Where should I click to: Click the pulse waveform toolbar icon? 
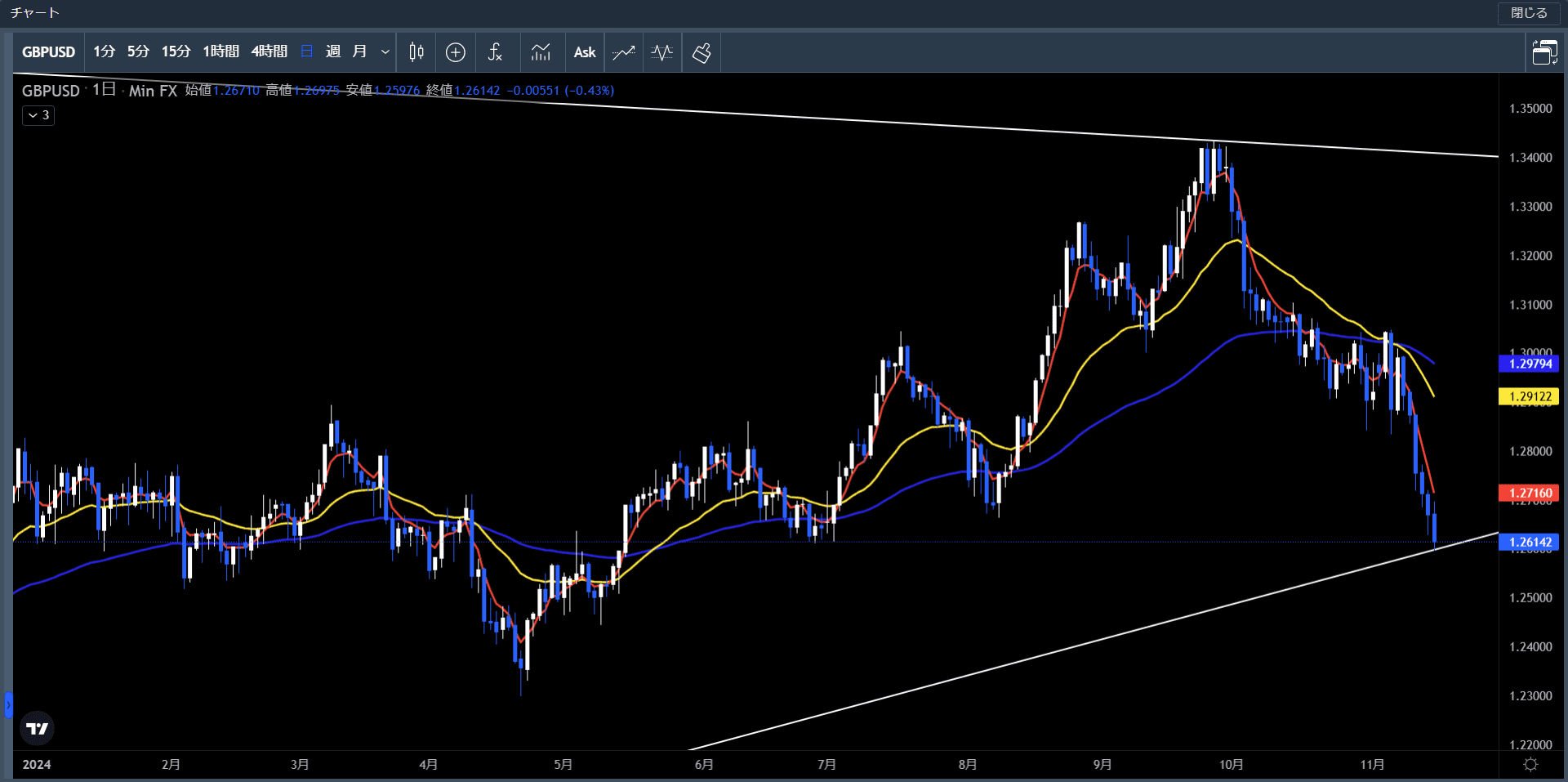pos(662,52)
